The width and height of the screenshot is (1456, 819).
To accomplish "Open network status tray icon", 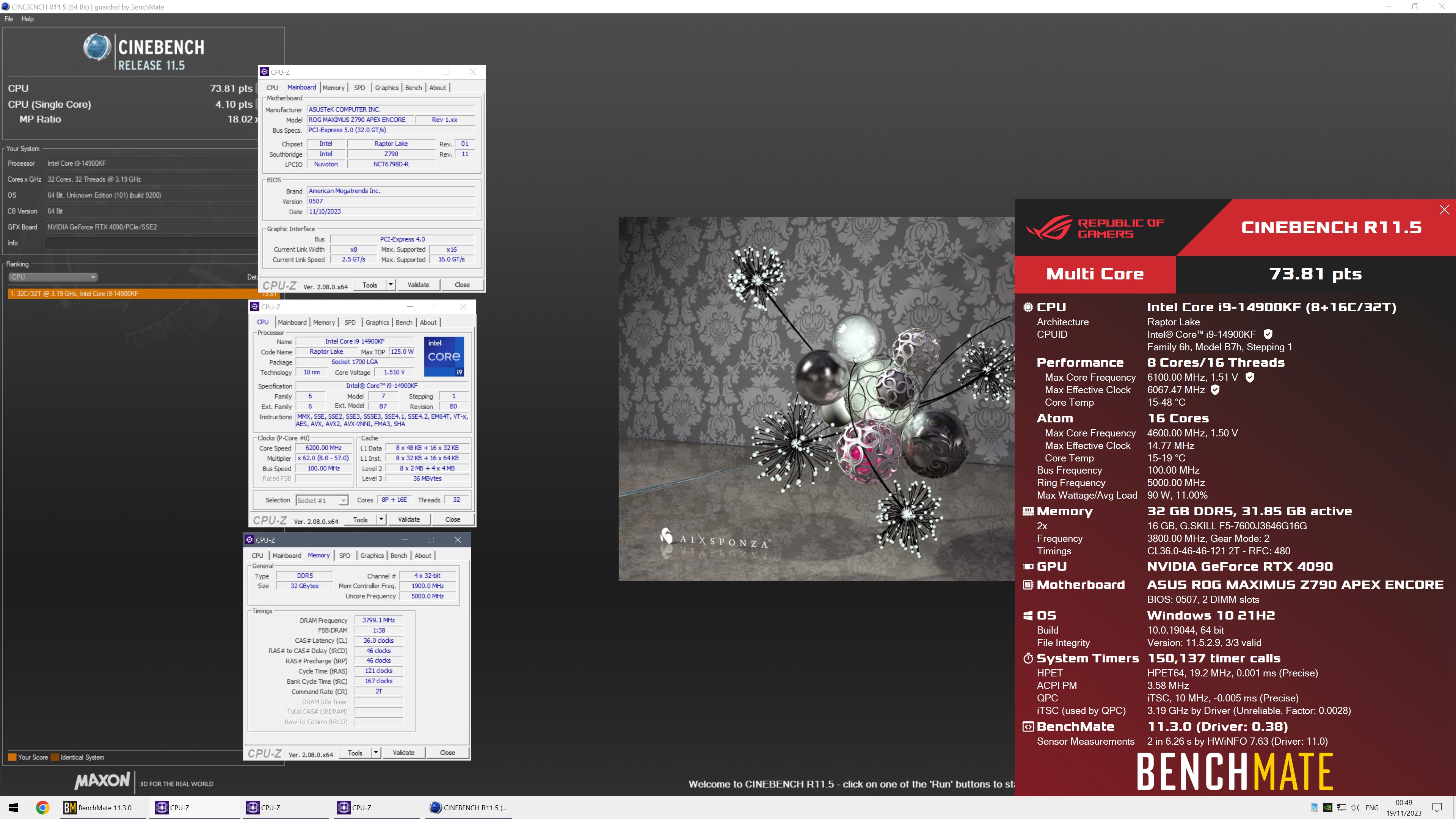I will point(1341,808).
